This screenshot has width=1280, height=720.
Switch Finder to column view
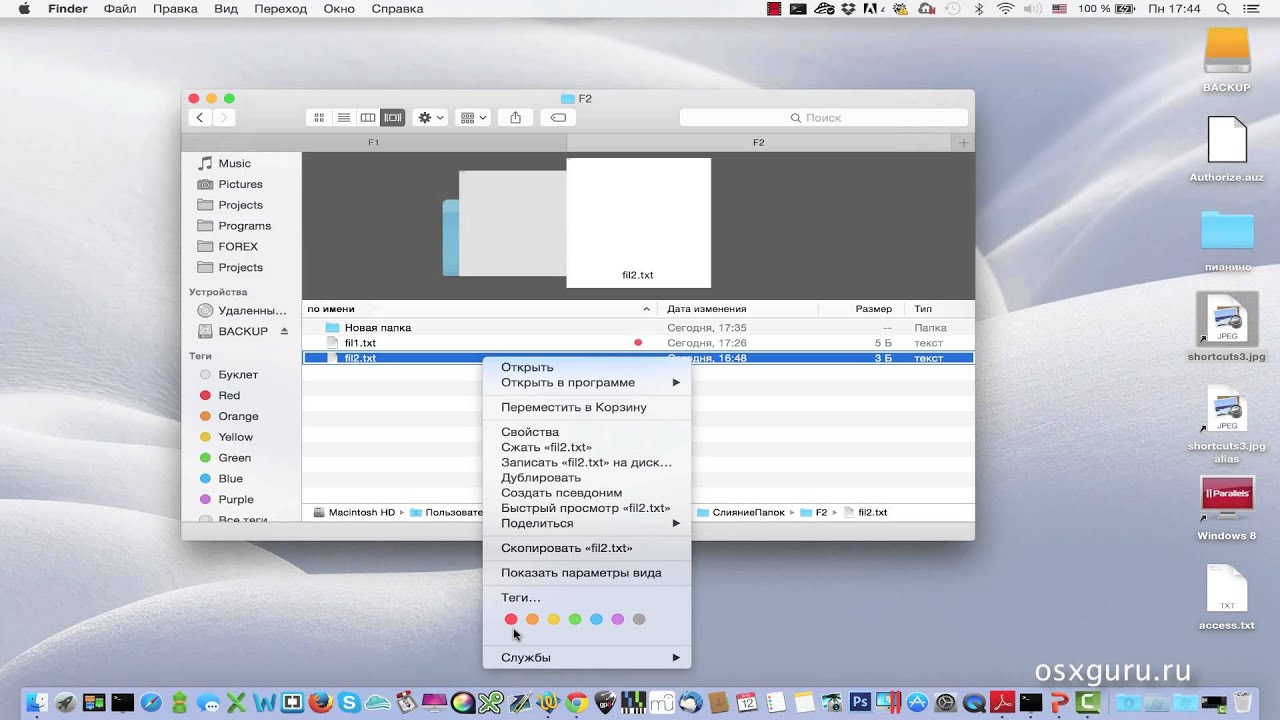[368, 118]
